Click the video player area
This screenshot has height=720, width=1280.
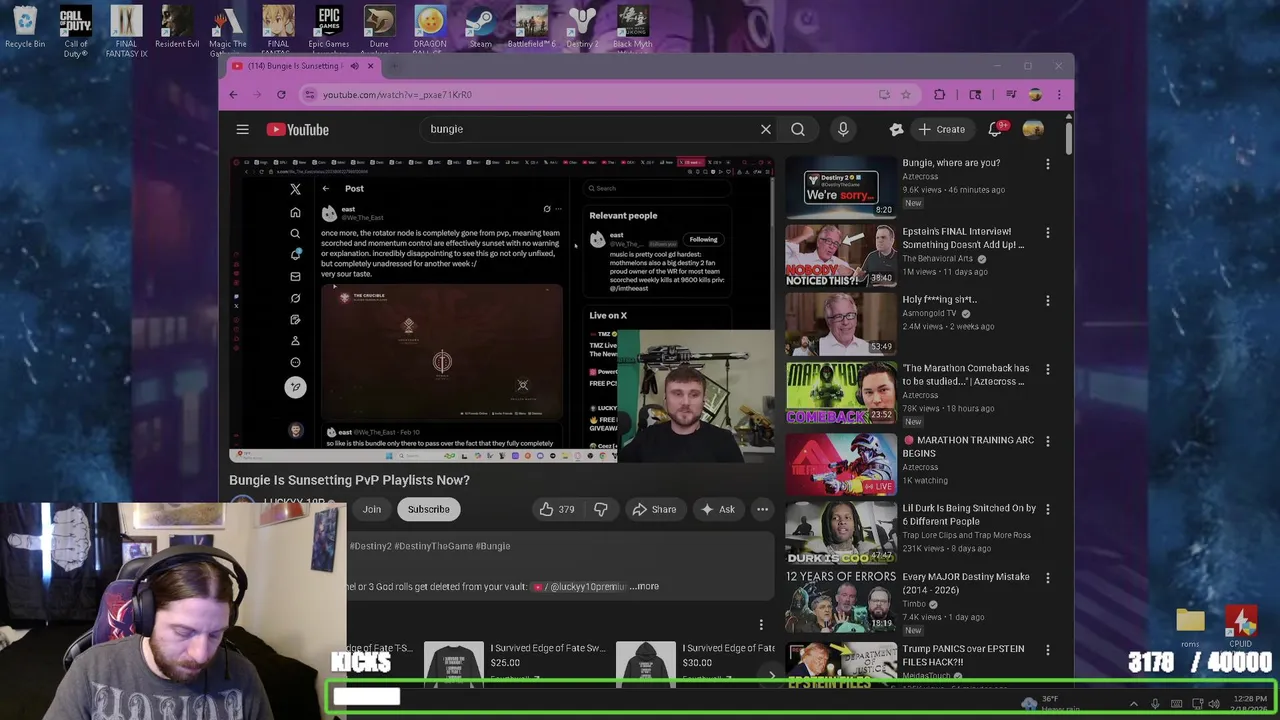[501, 309]
